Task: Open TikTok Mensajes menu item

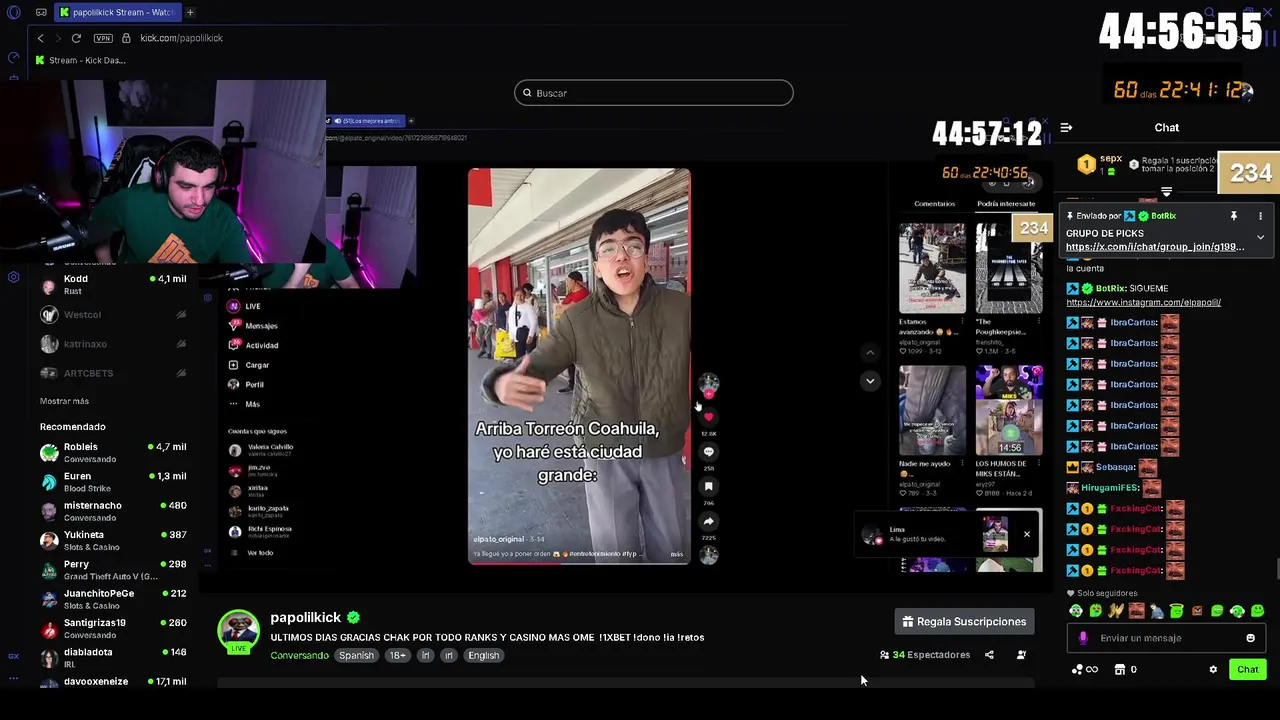Action: pos(254,326)
